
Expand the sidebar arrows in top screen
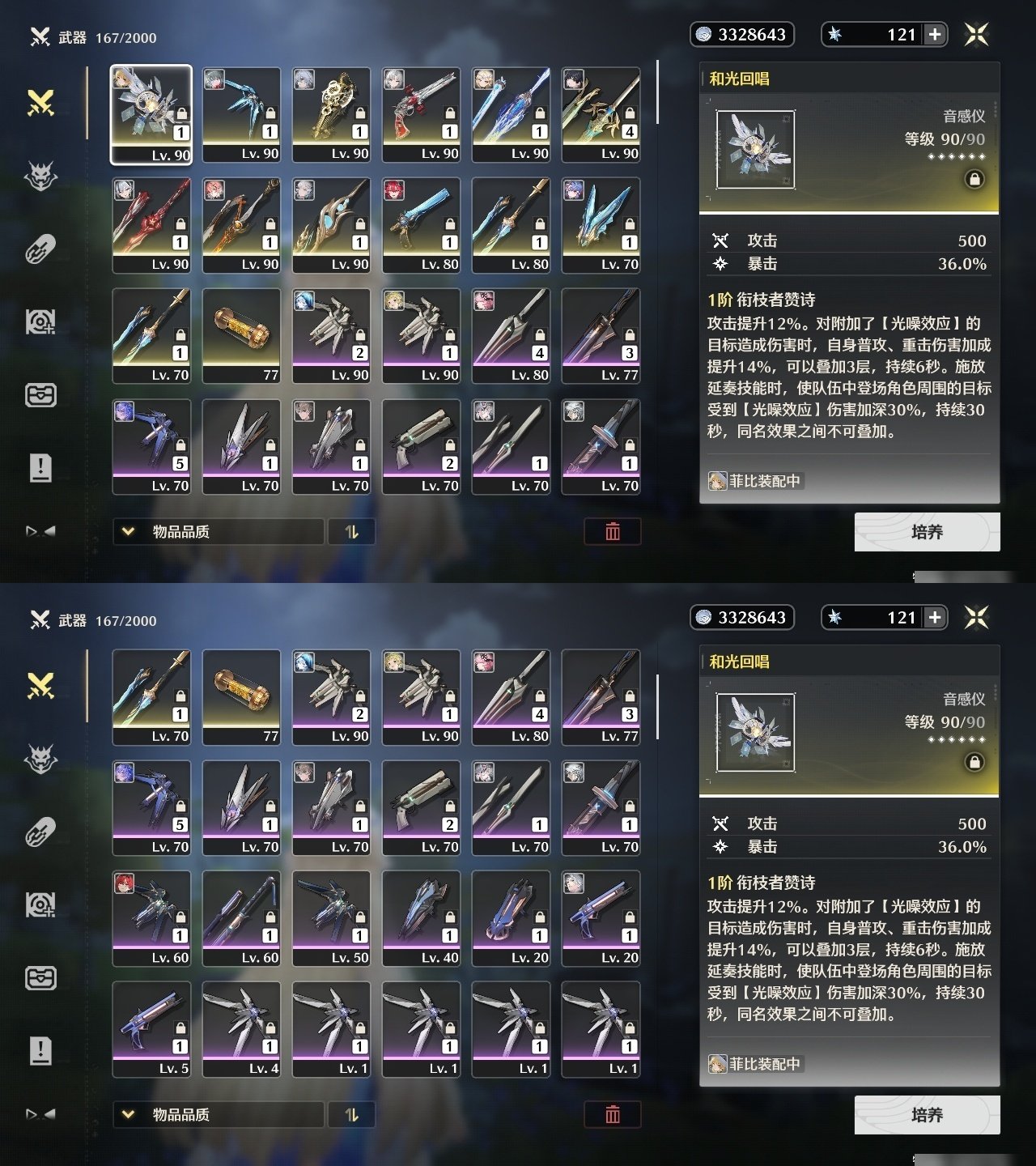coord(40,531)
